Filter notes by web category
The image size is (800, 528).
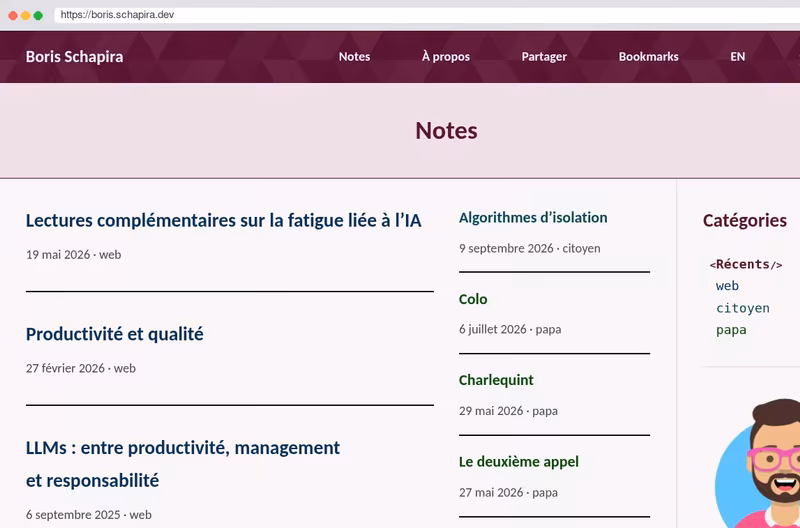pyautogui.click(x=727, y=286)
